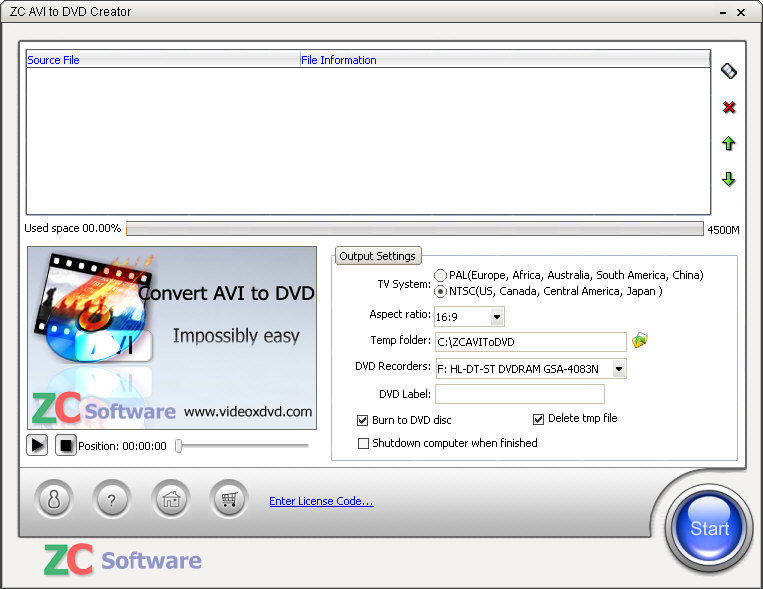Click the add video file icon

click(x=728, y=71)
